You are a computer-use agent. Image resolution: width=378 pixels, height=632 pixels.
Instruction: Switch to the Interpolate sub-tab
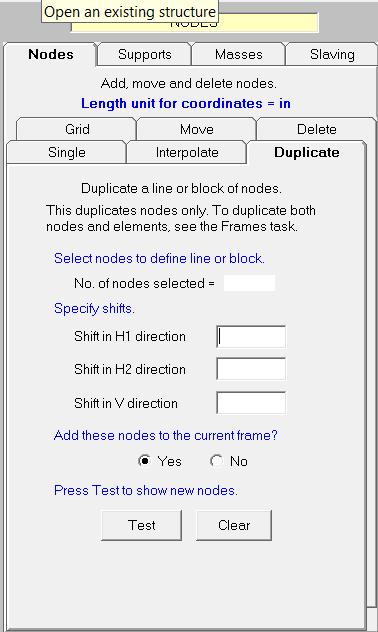click(187, 152)
